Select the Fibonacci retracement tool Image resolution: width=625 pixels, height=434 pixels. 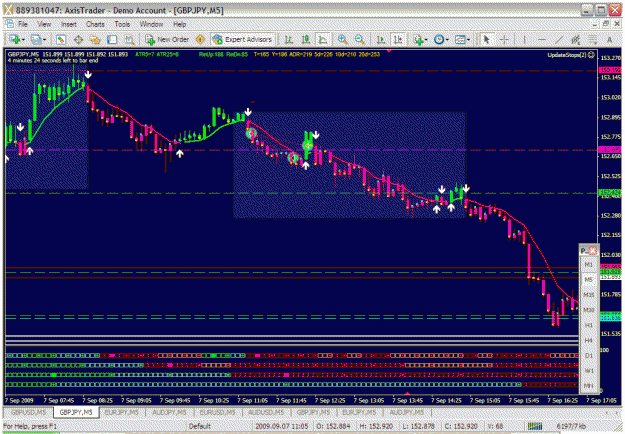[x=593, y=39]
